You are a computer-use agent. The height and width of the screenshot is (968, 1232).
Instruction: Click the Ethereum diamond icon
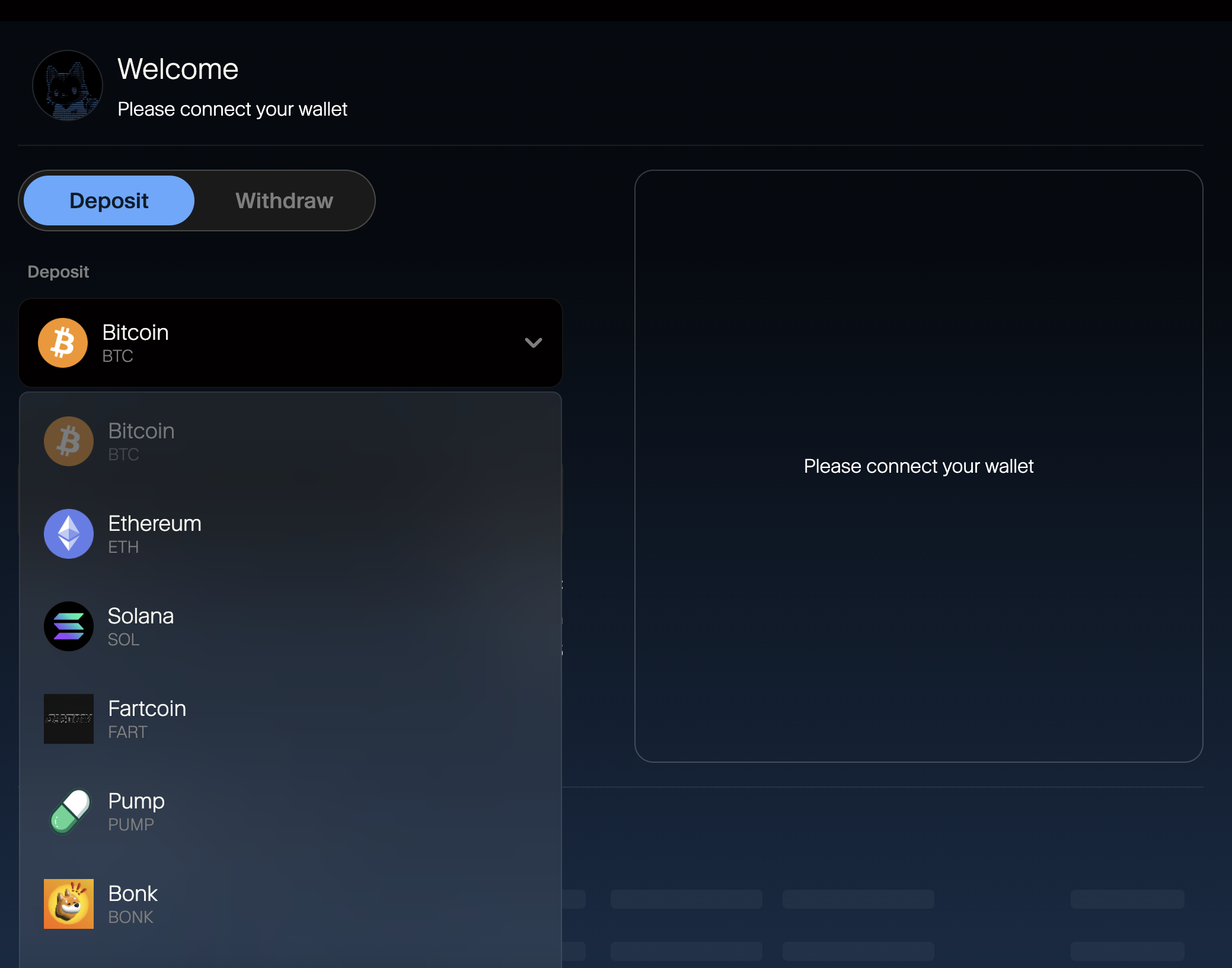(69, 534)
